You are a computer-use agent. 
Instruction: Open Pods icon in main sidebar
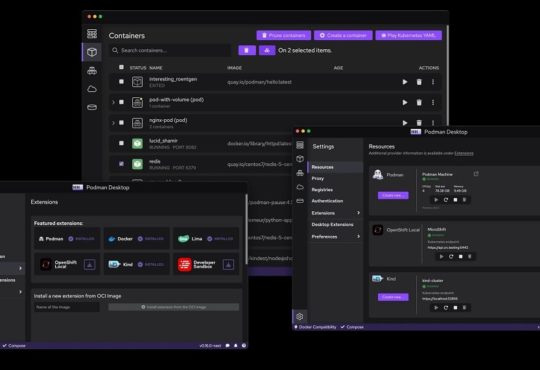click(x=92, y=71)
